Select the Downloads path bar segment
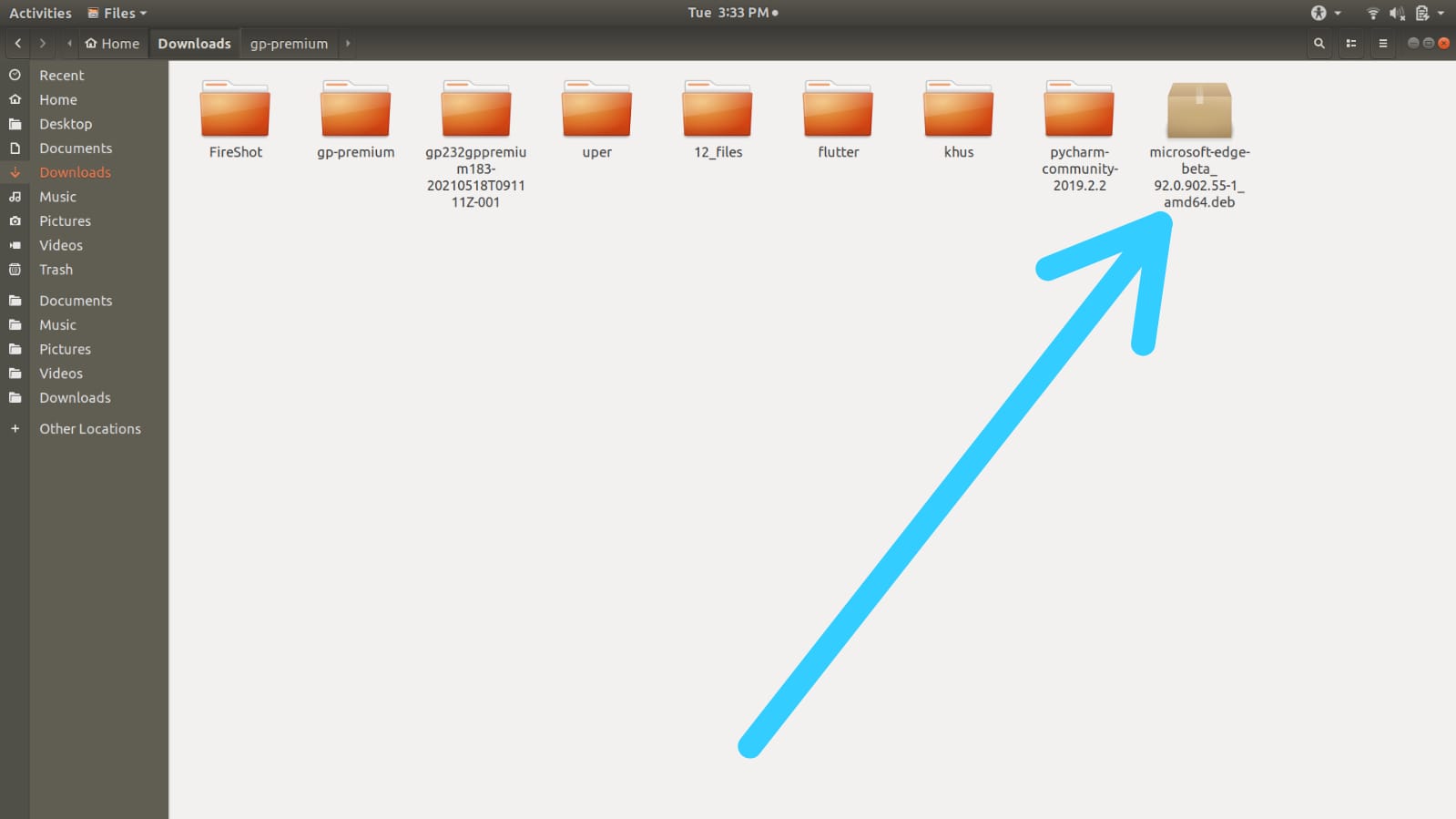Image resolution: width=1456 pixels, height=819 pixels. 194,43
